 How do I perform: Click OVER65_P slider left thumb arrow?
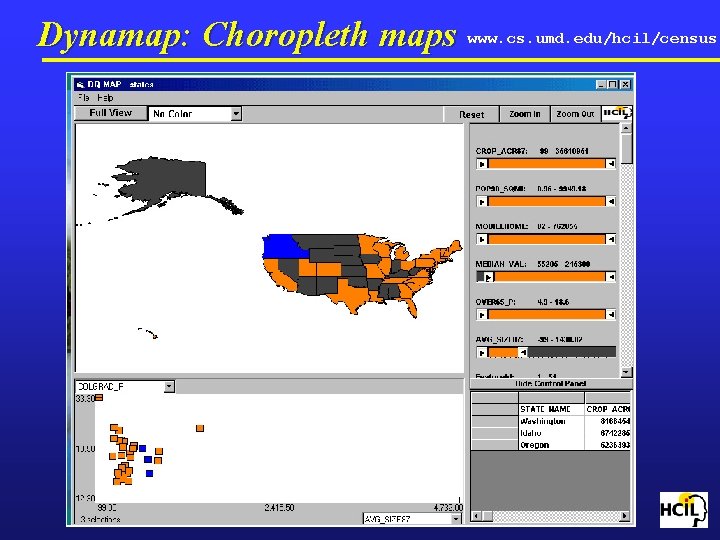click(x=482, y=315)
